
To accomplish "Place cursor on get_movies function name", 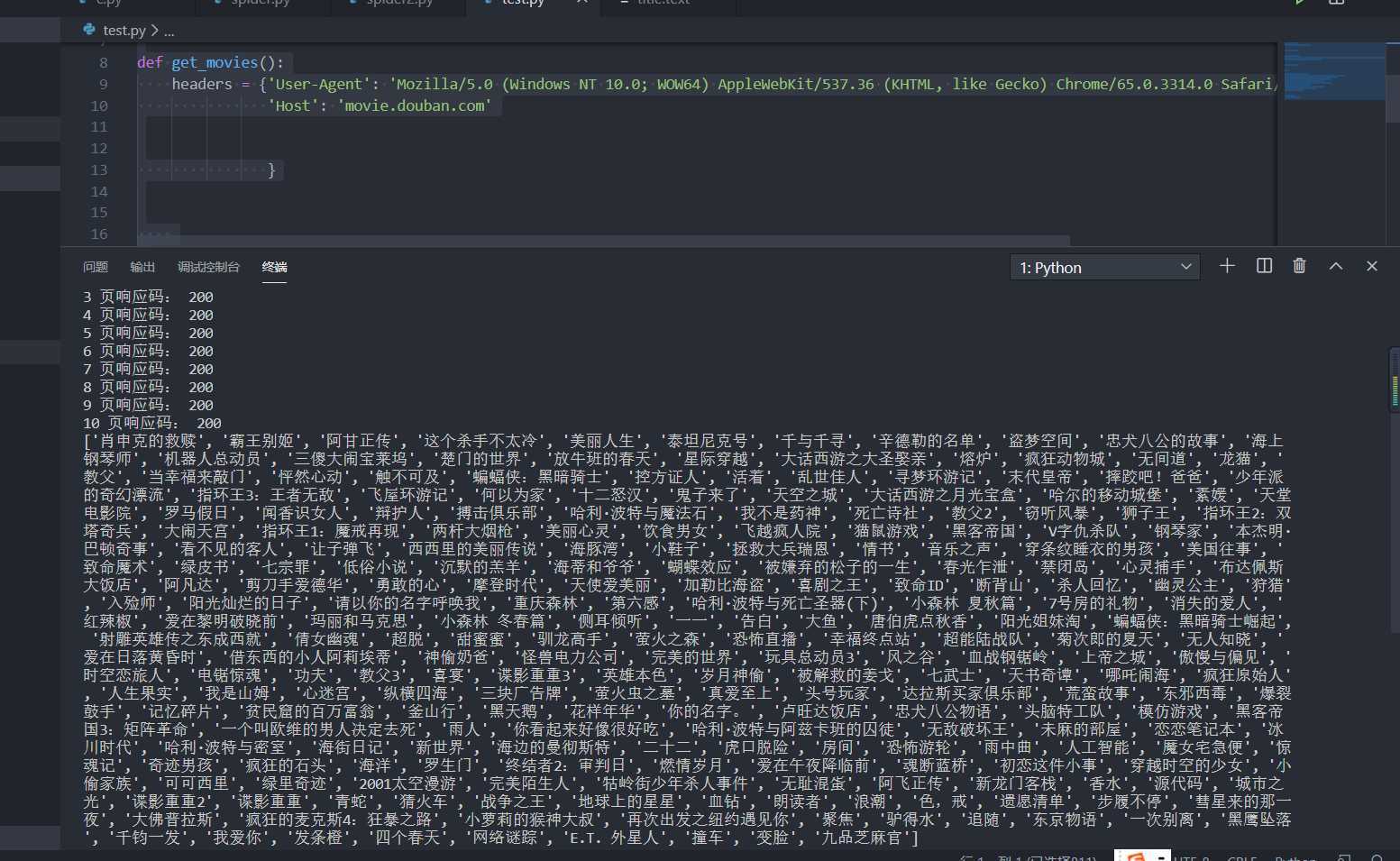I will (215, 62).
